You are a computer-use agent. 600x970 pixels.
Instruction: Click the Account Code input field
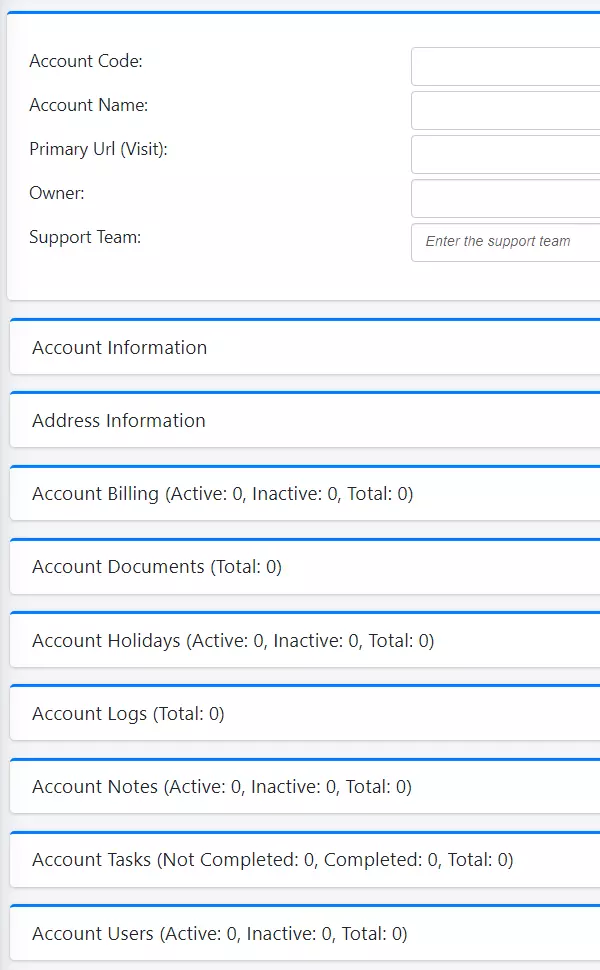click(x=506, y=66)
